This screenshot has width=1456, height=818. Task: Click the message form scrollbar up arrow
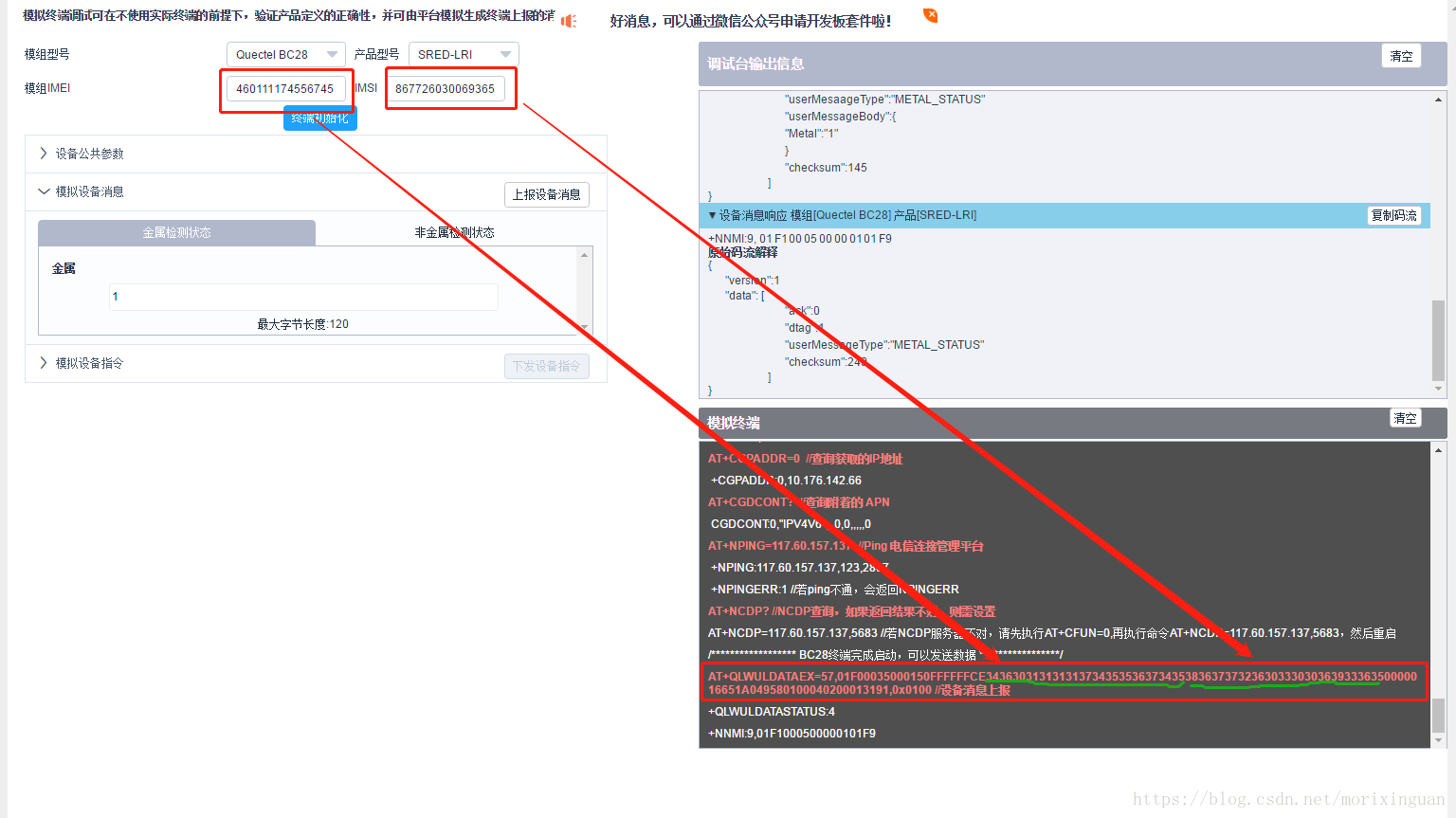pyautogui.click(x=585, y=255)
